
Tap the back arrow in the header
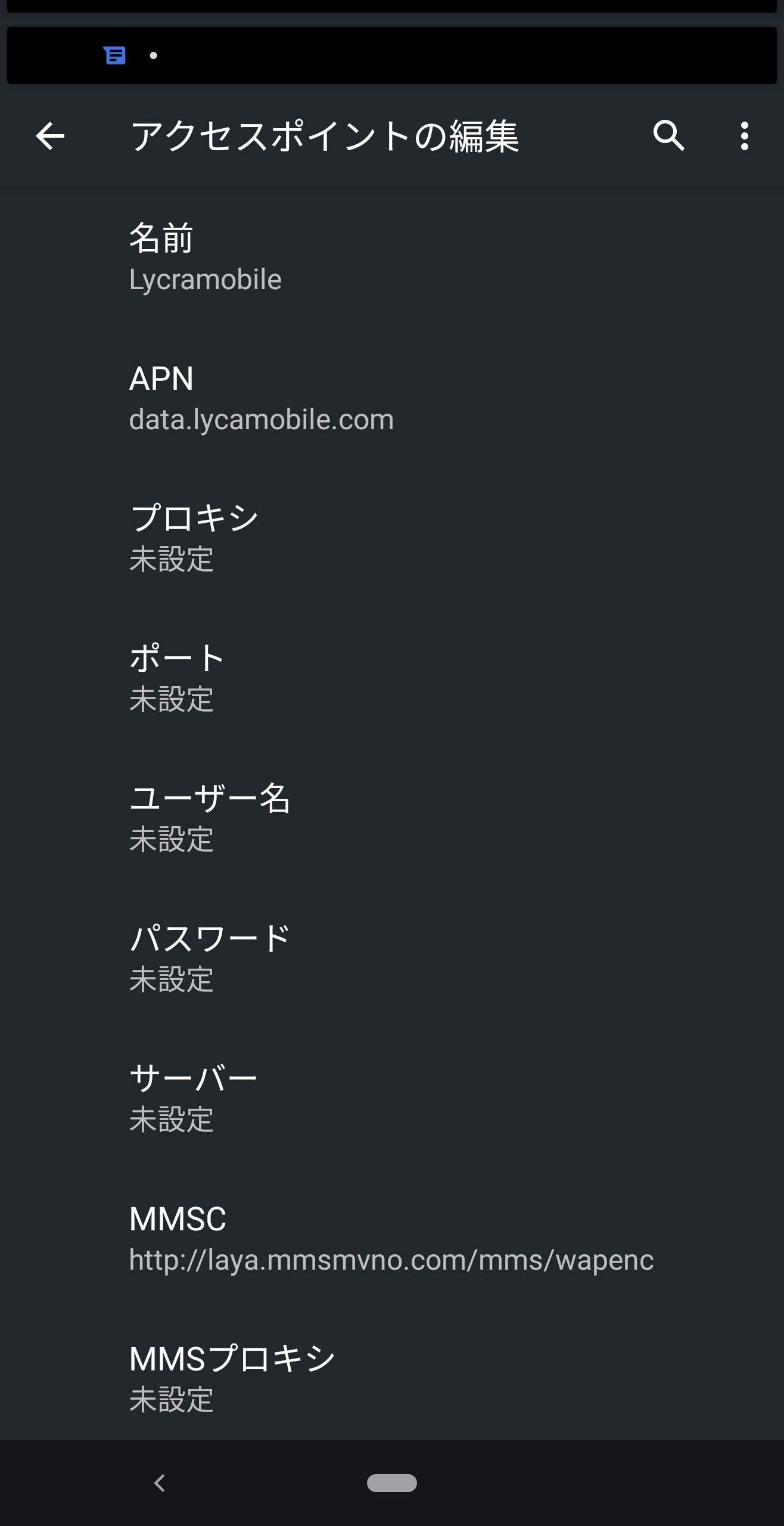click(50, 136)
